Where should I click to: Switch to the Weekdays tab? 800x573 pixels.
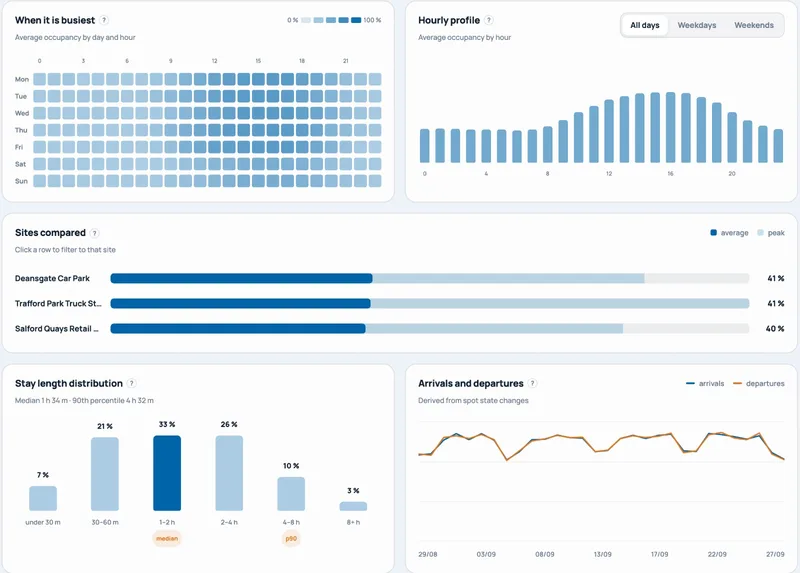pyautogui.click(x=696, y=25)
